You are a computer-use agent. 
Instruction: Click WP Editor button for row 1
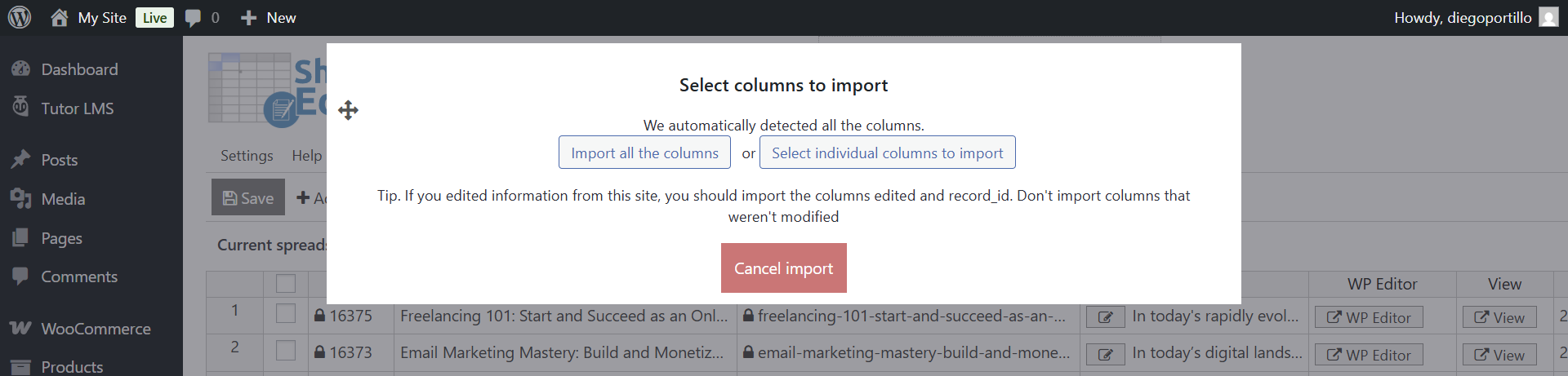click(1369, 317)
